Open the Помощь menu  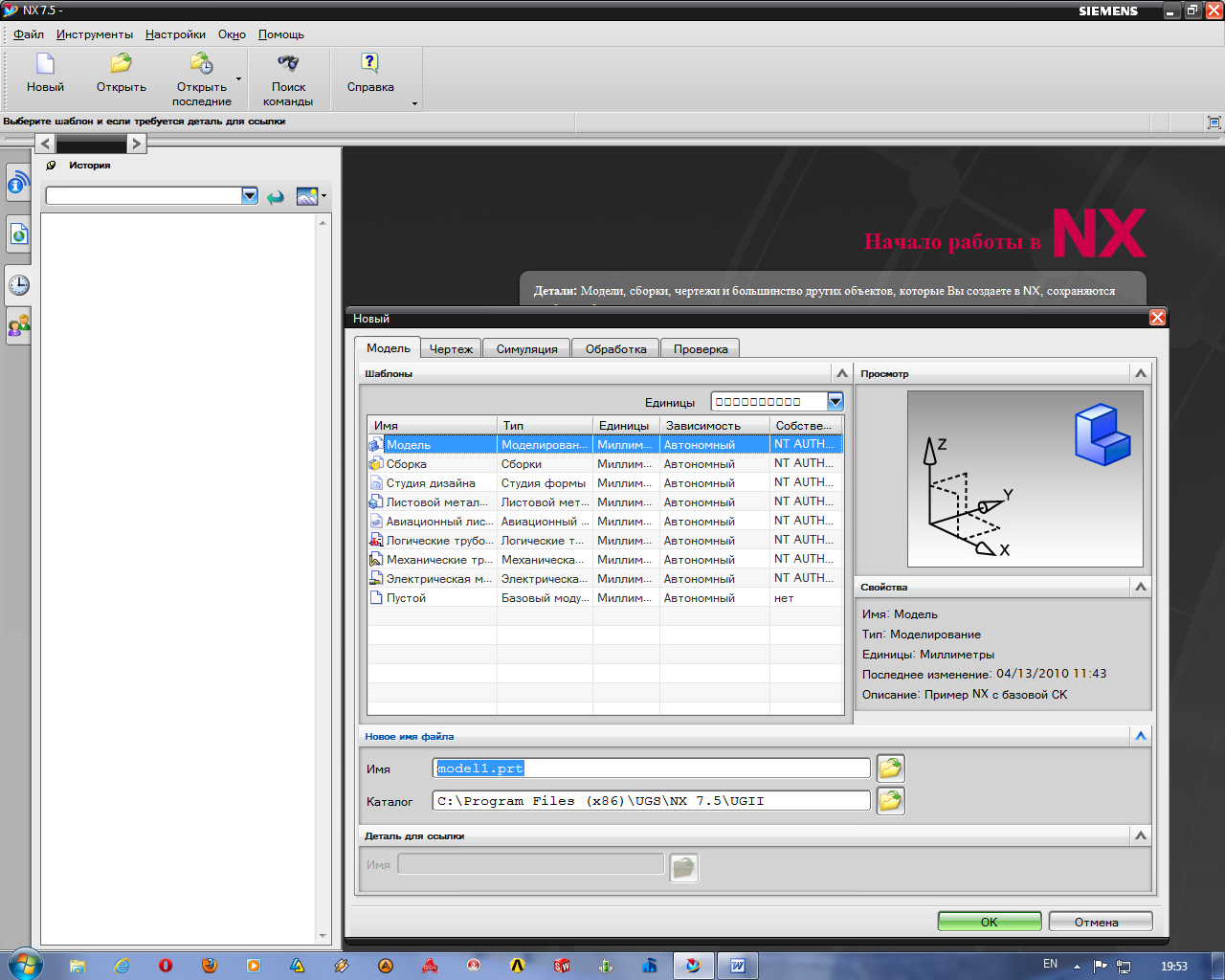pyautogui.click(x=281, y=34)
